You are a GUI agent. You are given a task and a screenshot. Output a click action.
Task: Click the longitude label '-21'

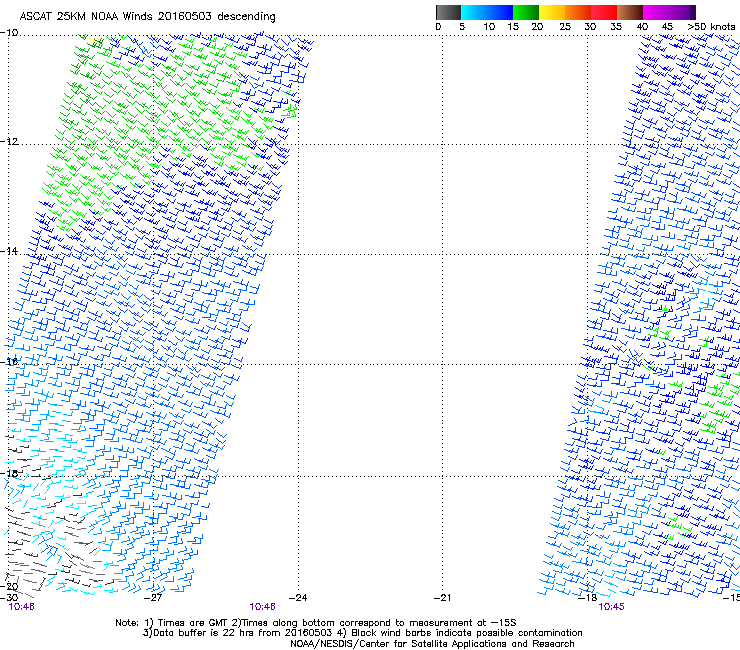coord(442,598)
